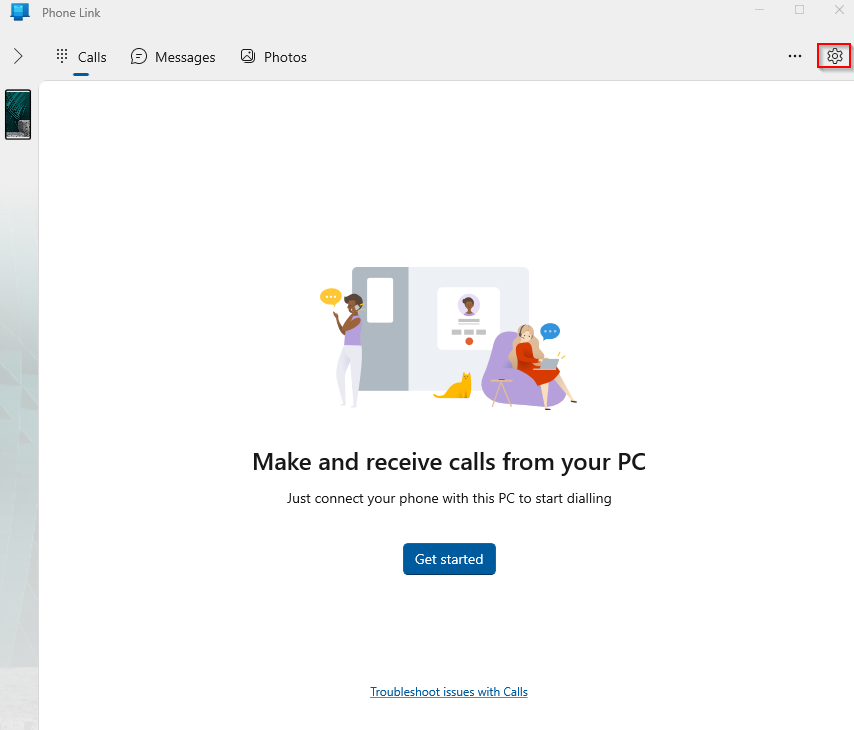The height and width of the screenshot is (730, 854).
Task: Select the phone device thumbnail
Action: (18, 114)
